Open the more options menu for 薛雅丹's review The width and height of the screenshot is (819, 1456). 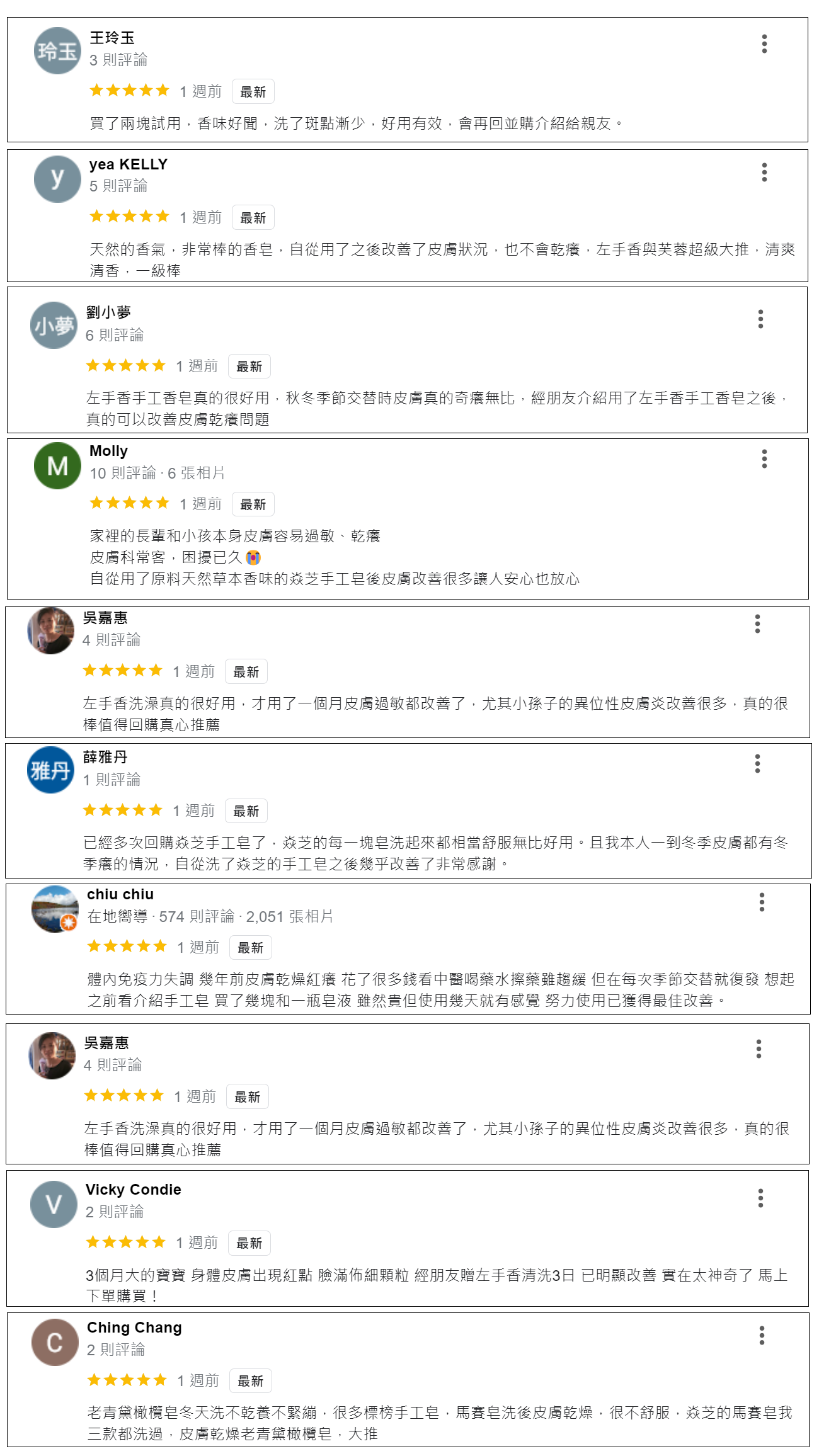pos(757,764)
